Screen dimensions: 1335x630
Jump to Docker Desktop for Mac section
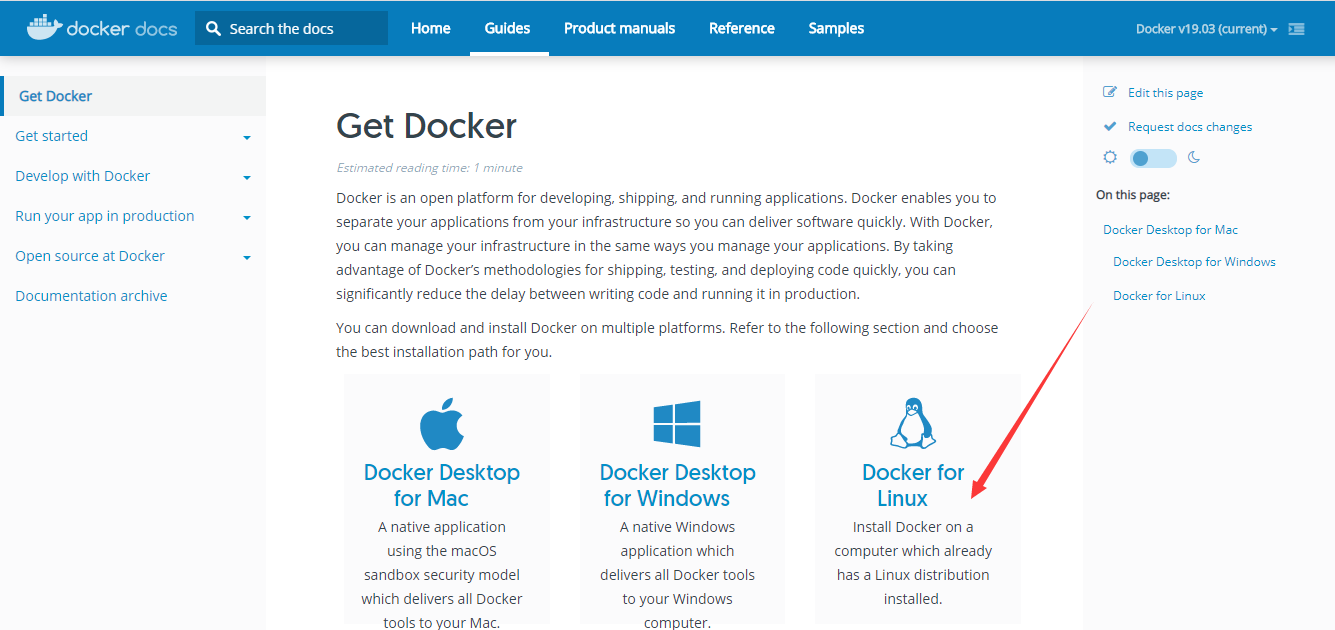coord(1171,230)
